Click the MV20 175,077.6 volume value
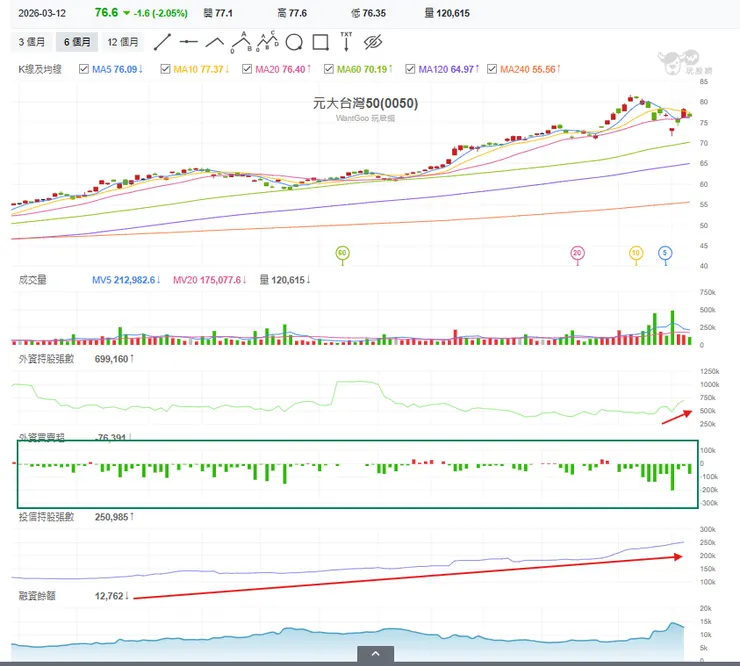740x666 pixels. (x=210, y=280)
